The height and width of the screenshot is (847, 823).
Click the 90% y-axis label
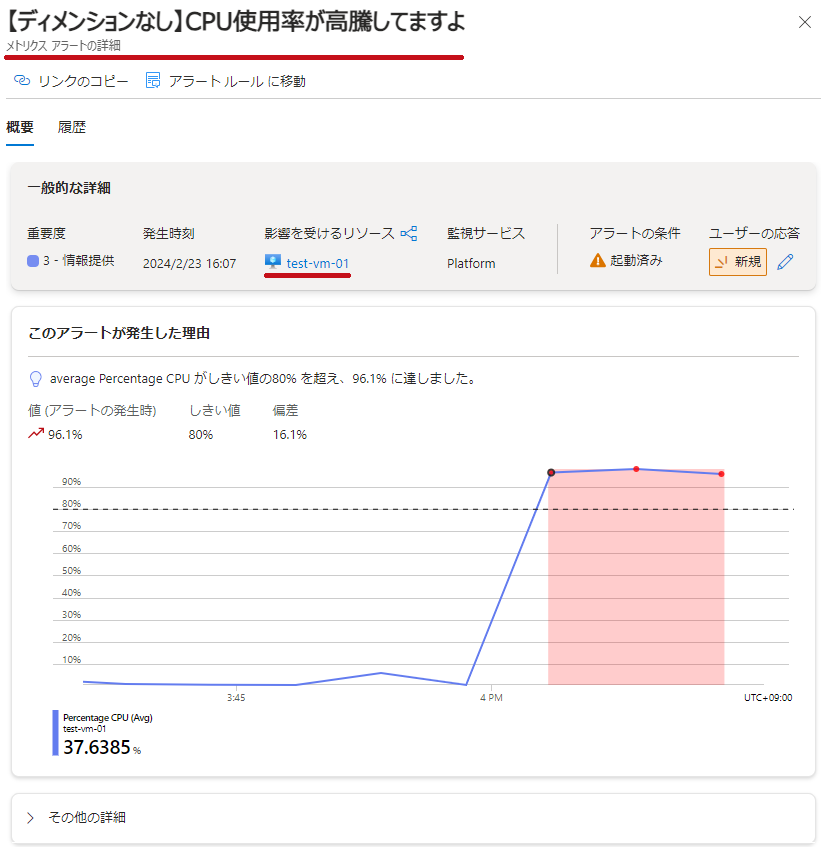point(71,481)
